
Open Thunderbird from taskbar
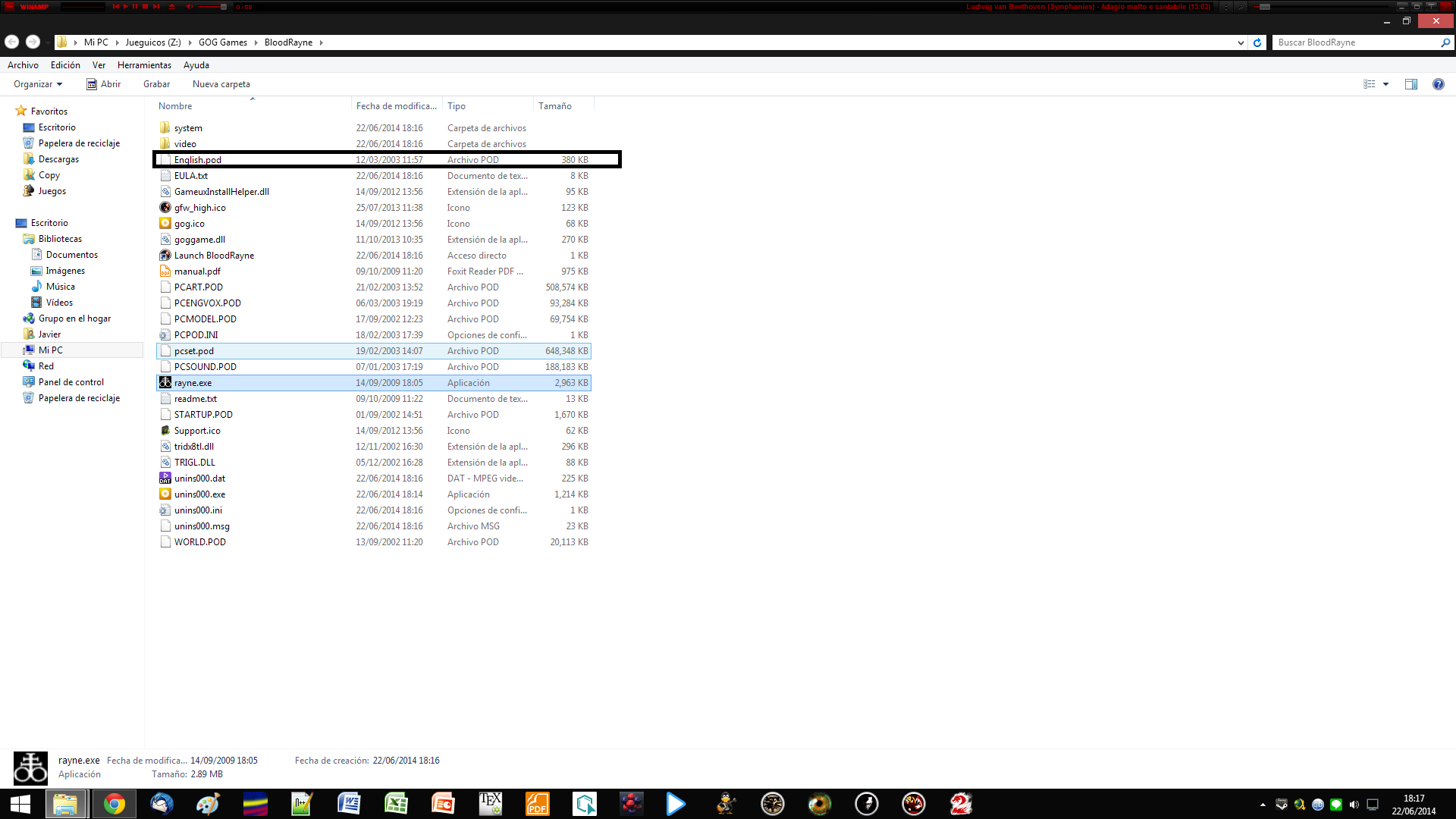pos(162,804)
